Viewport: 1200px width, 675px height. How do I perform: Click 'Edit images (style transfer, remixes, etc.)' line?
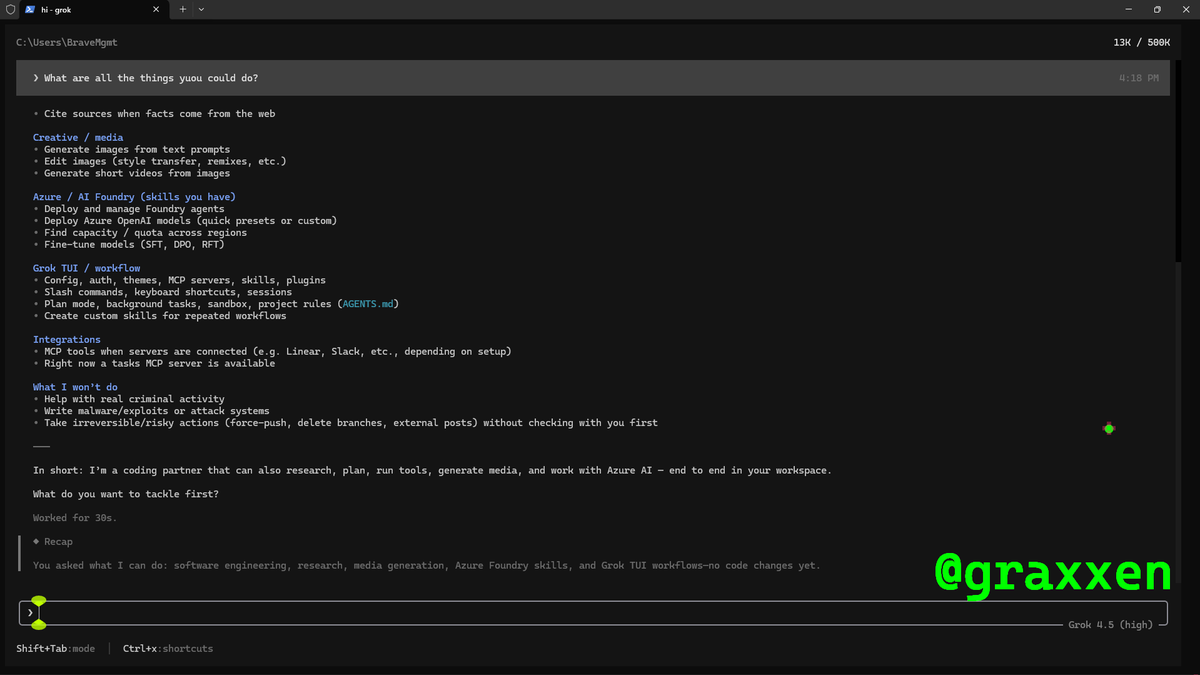(165, 162)
